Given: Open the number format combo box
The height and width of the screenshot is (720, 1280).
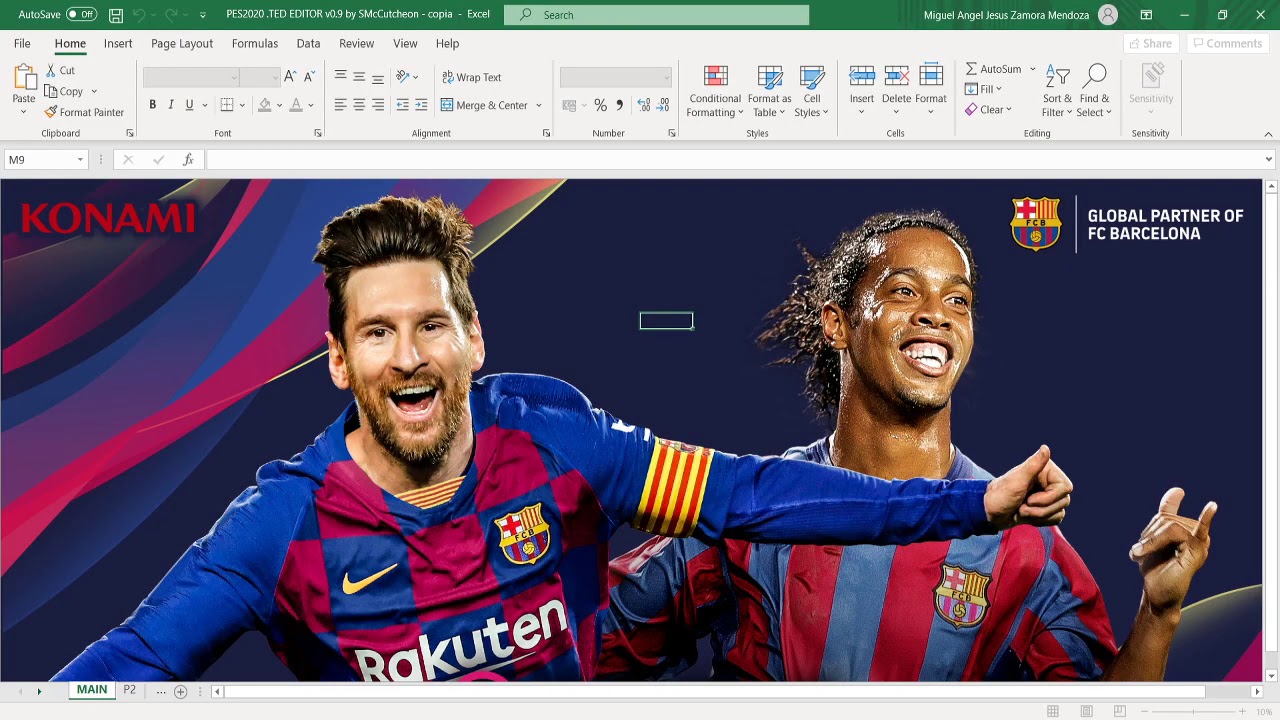Looking at the screenshot, I should tap(616, 77).
